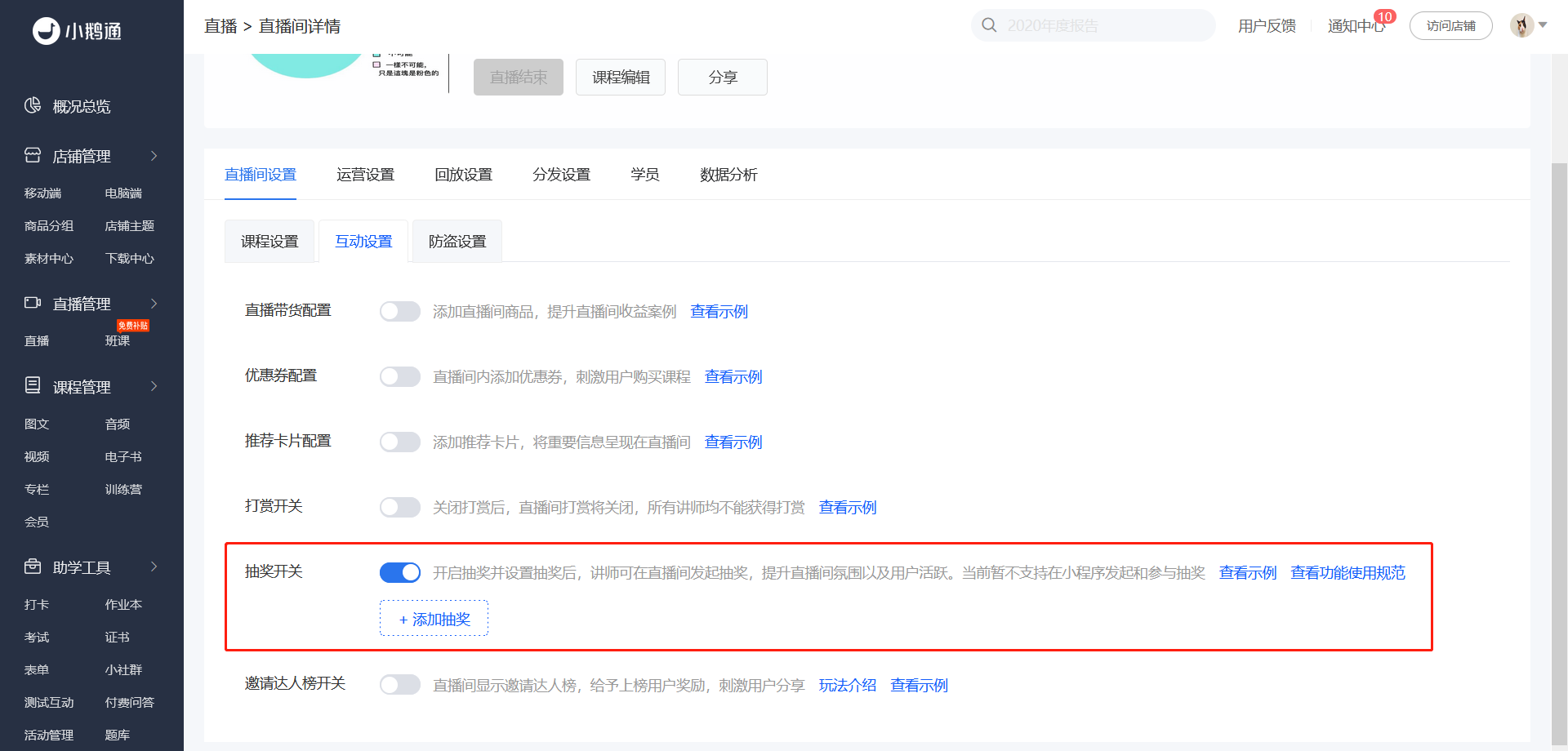This screenshot has height=751, width=1568.
Task: Open 查看示例 for 抽奖开关
Action: coord(1248,573)
